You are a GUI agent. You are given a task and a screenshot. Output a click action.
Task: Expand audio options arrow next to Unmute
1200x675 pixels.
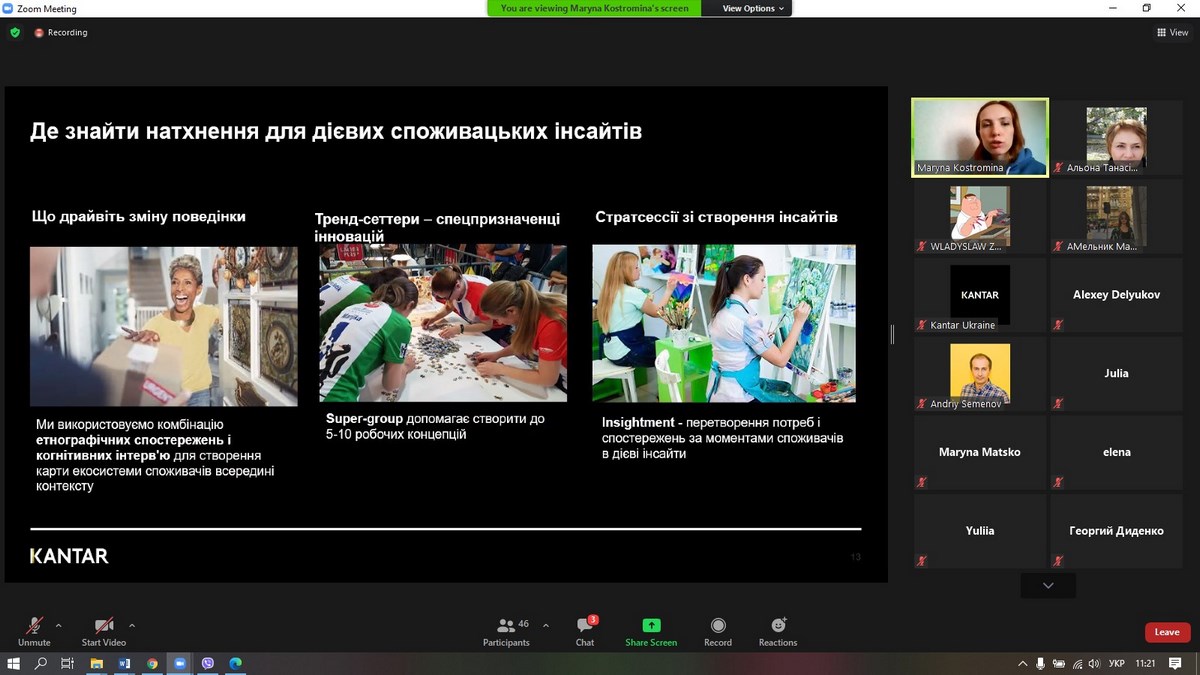(58, 625)
